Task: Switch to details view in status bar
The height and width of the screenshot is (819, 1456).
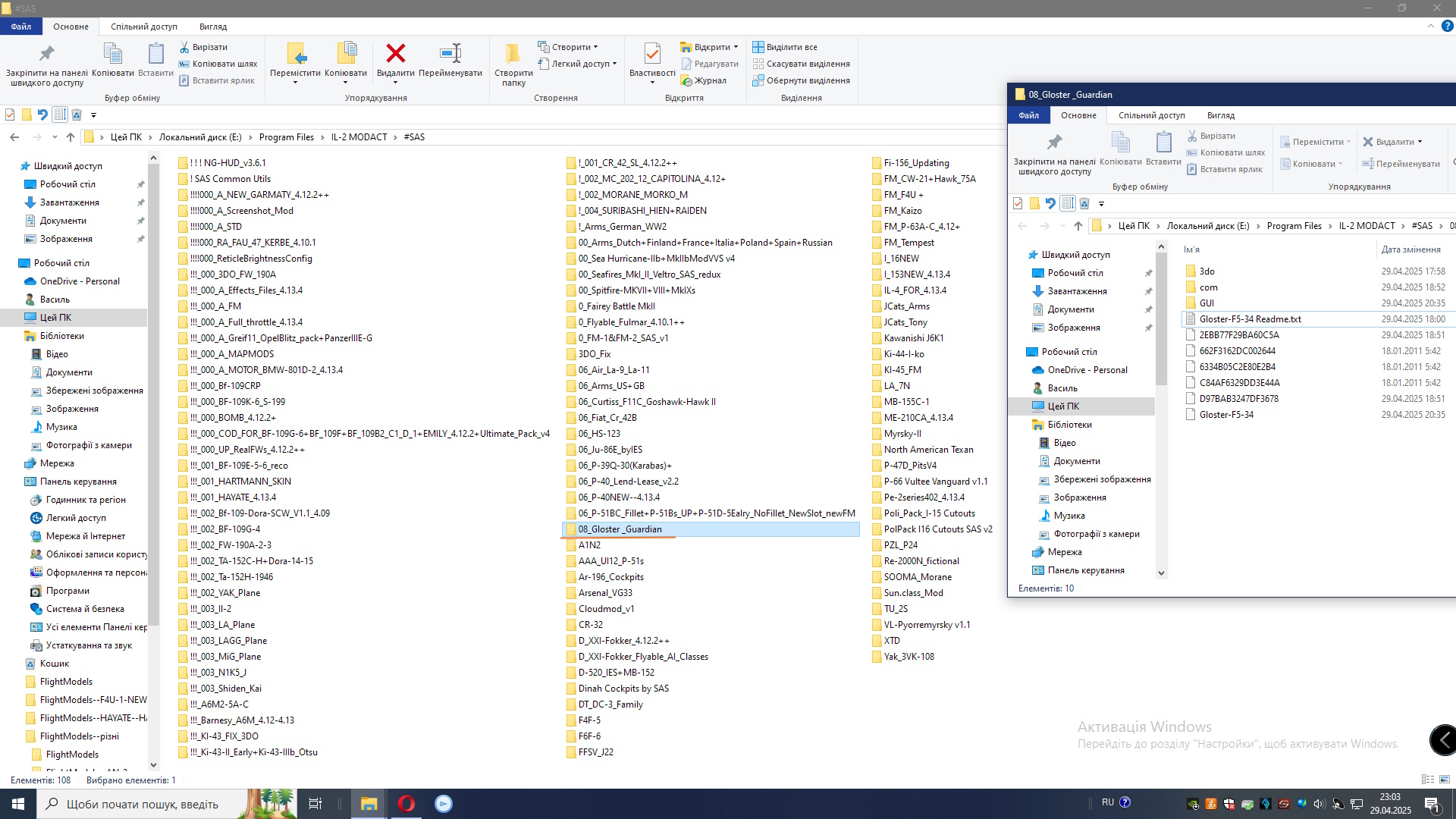Action: coord(1428,780)
